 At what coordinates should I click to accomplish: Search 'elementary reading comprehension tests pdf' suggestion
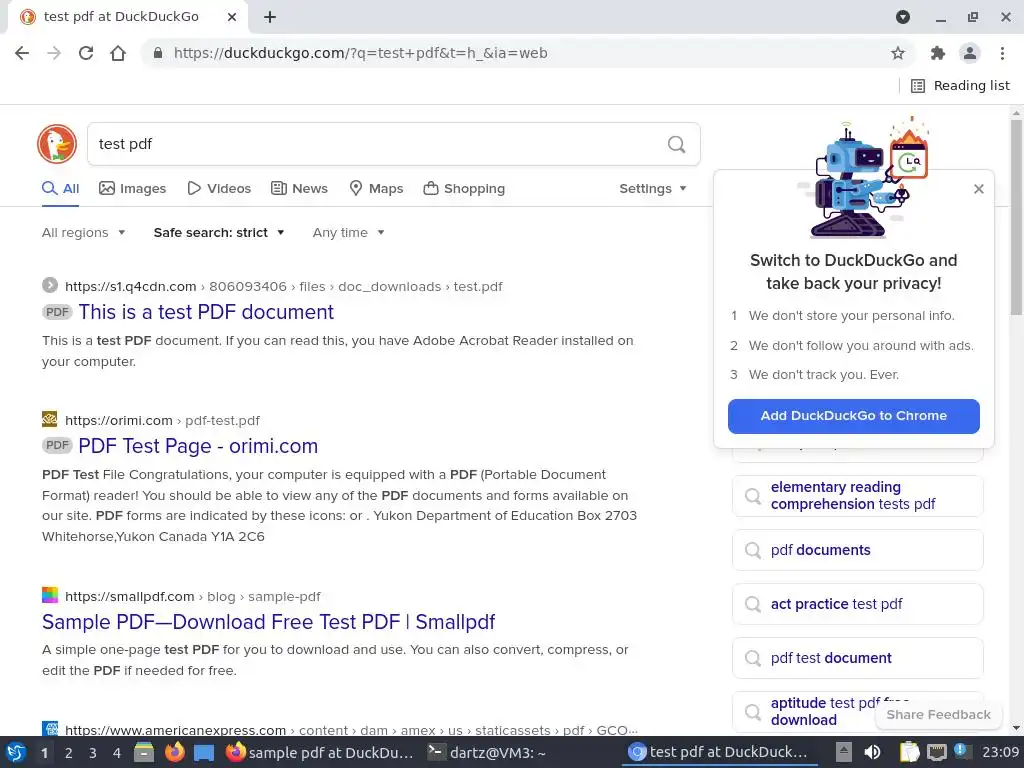857,496
